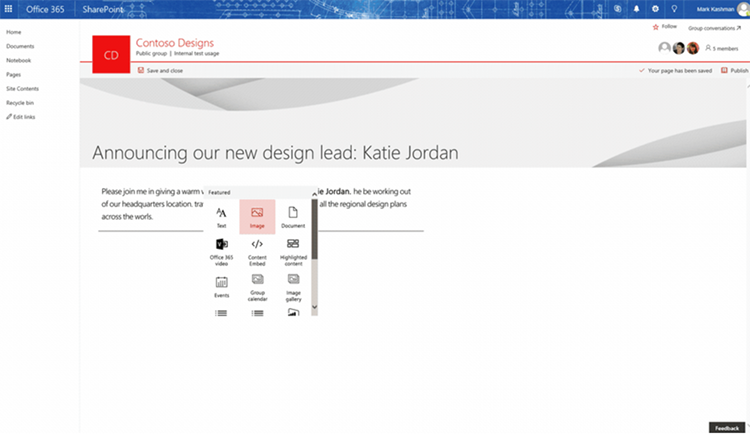Open Mark Kashman's profile picture
The image size is (750, 439).
[743, 9]
